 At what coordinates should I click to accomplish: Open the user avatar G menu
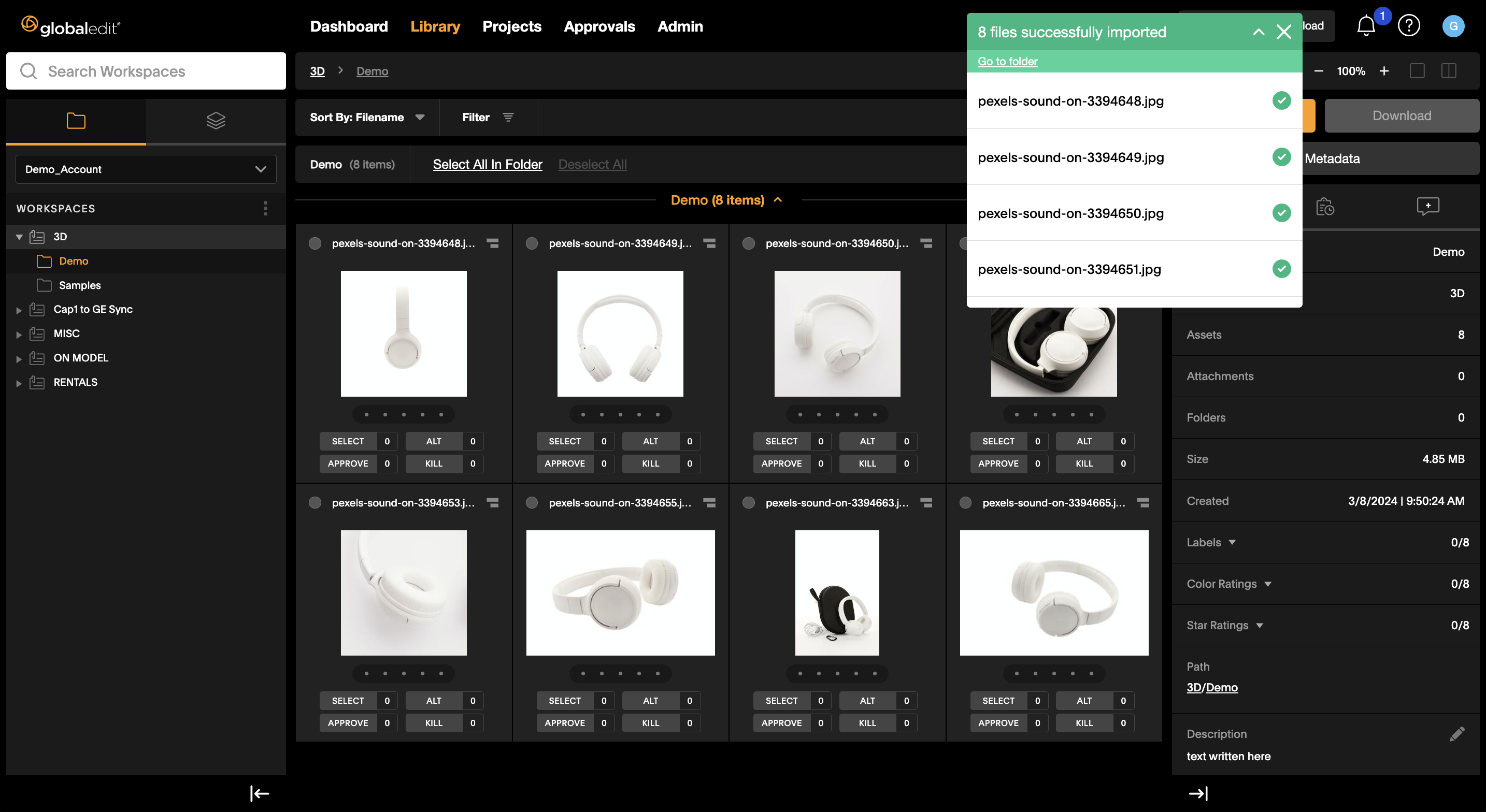point(1453,26)
